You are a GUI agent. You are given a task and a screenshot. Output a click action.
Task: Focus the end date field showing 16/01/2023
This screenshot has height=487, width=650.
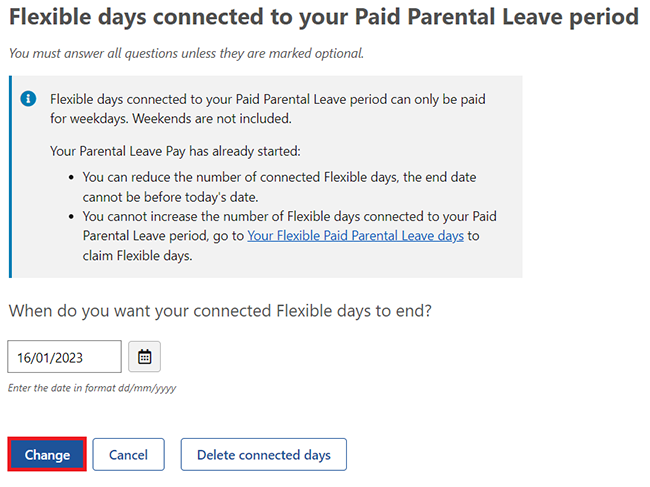click(64, 356)
